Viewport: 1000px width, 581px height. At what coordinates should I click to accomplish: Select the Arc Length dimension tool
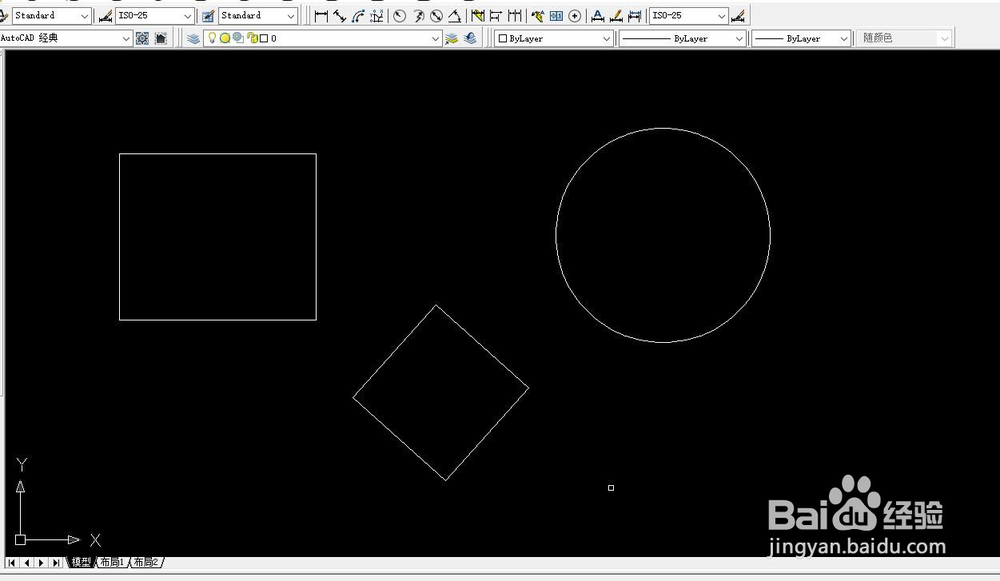358,16
